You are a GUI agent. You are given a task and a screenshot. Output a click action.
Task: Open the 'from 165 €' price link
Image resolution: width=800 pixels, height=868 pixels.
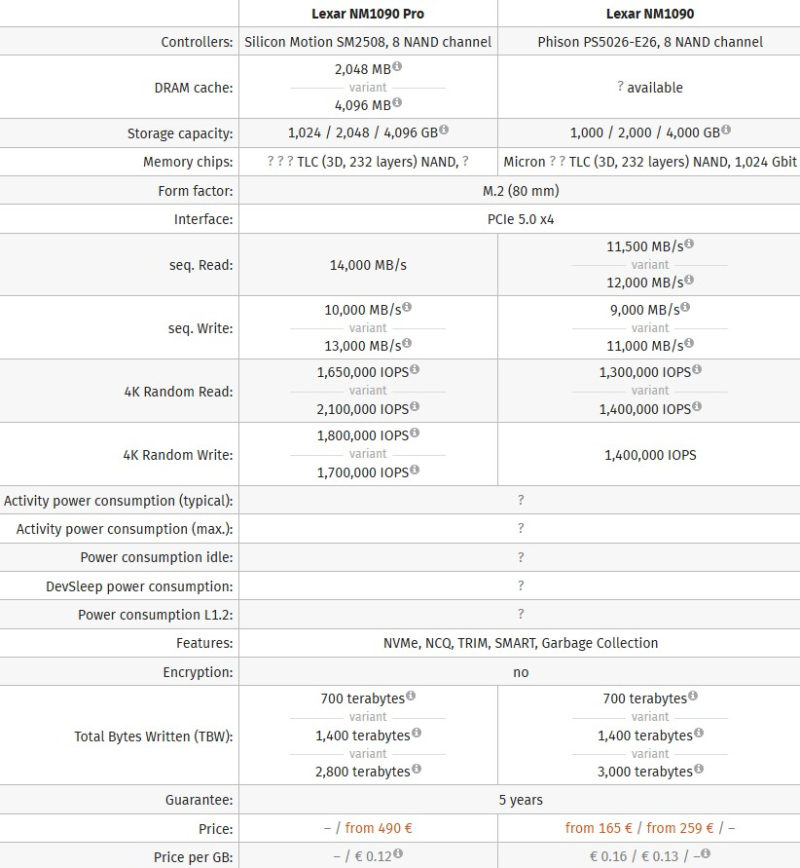click(598, 828)
